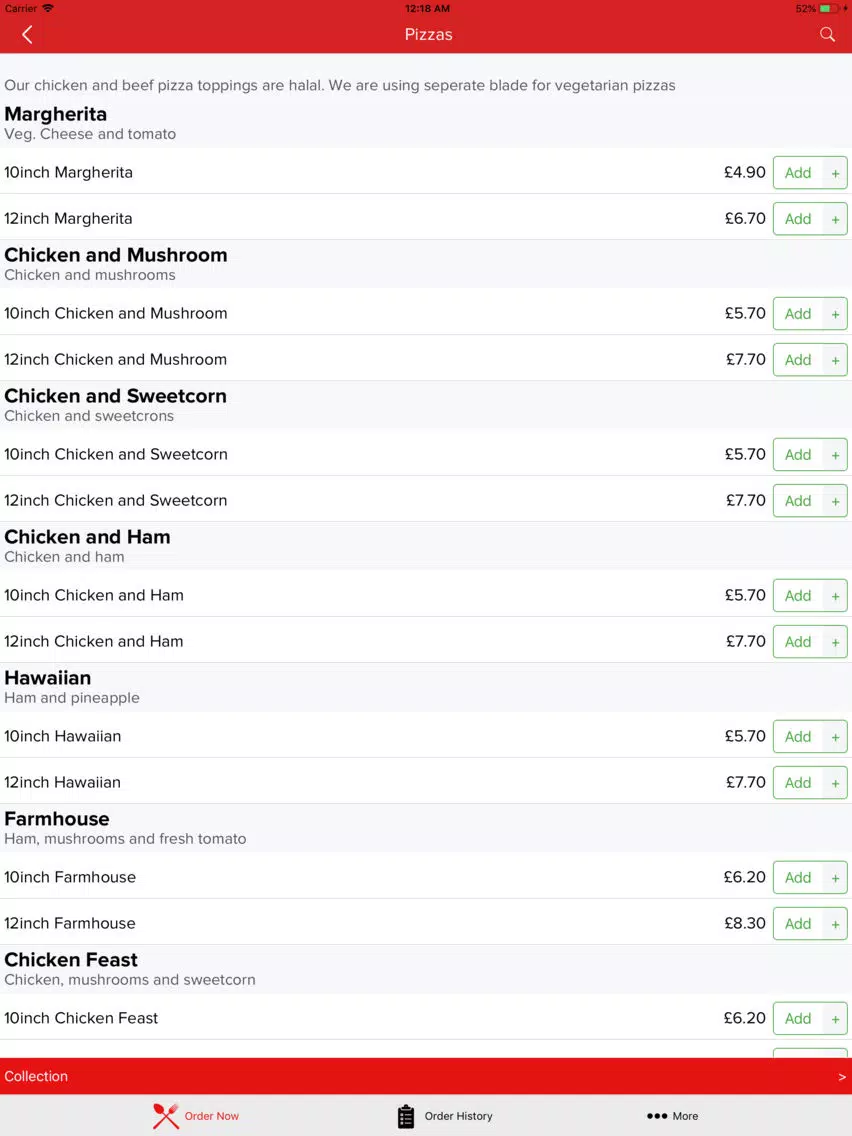Open the More tab

[672, 1116]
